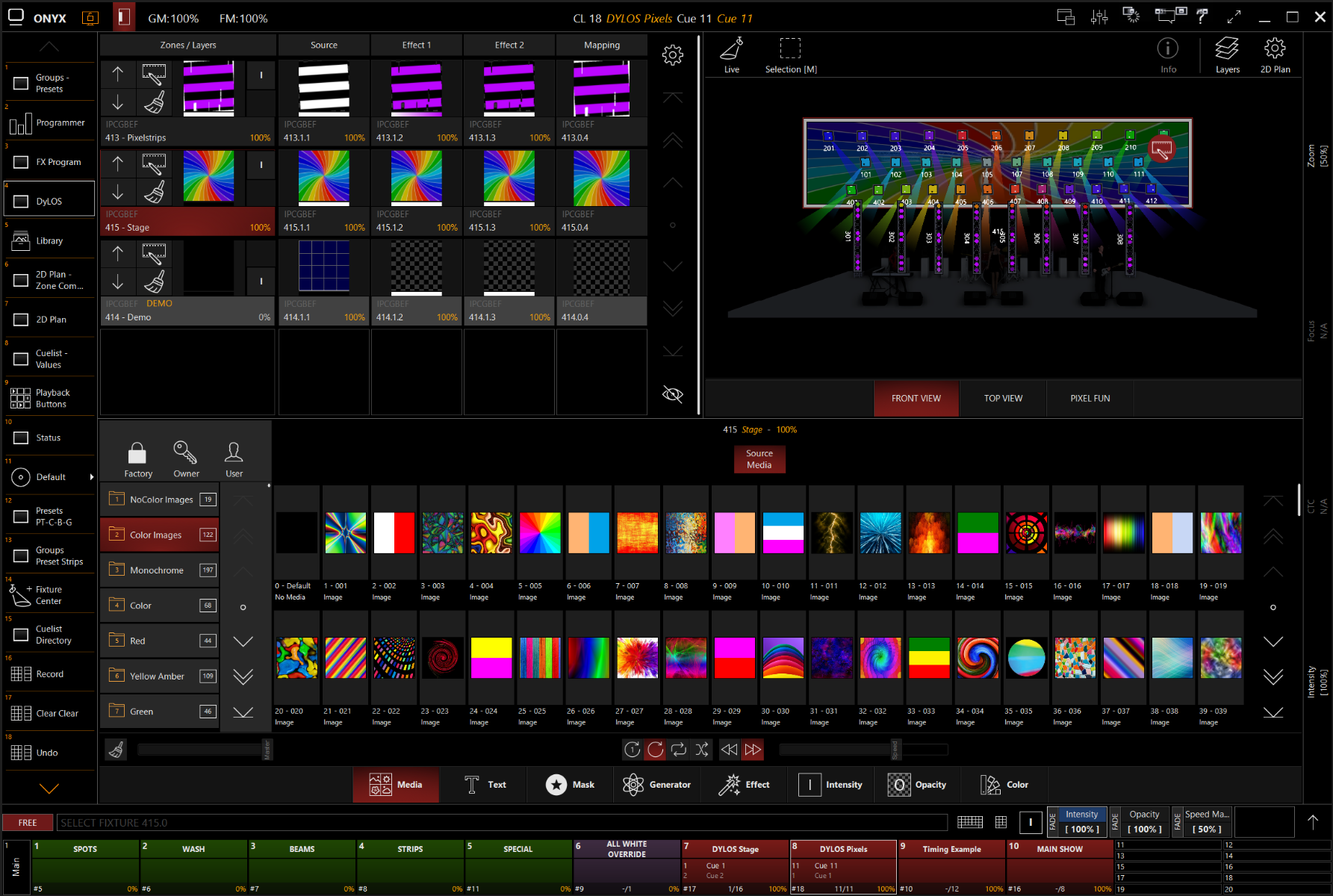The image size is (1333, 896).
Task: Click the random shuffle playback icon
Action: 702,749
